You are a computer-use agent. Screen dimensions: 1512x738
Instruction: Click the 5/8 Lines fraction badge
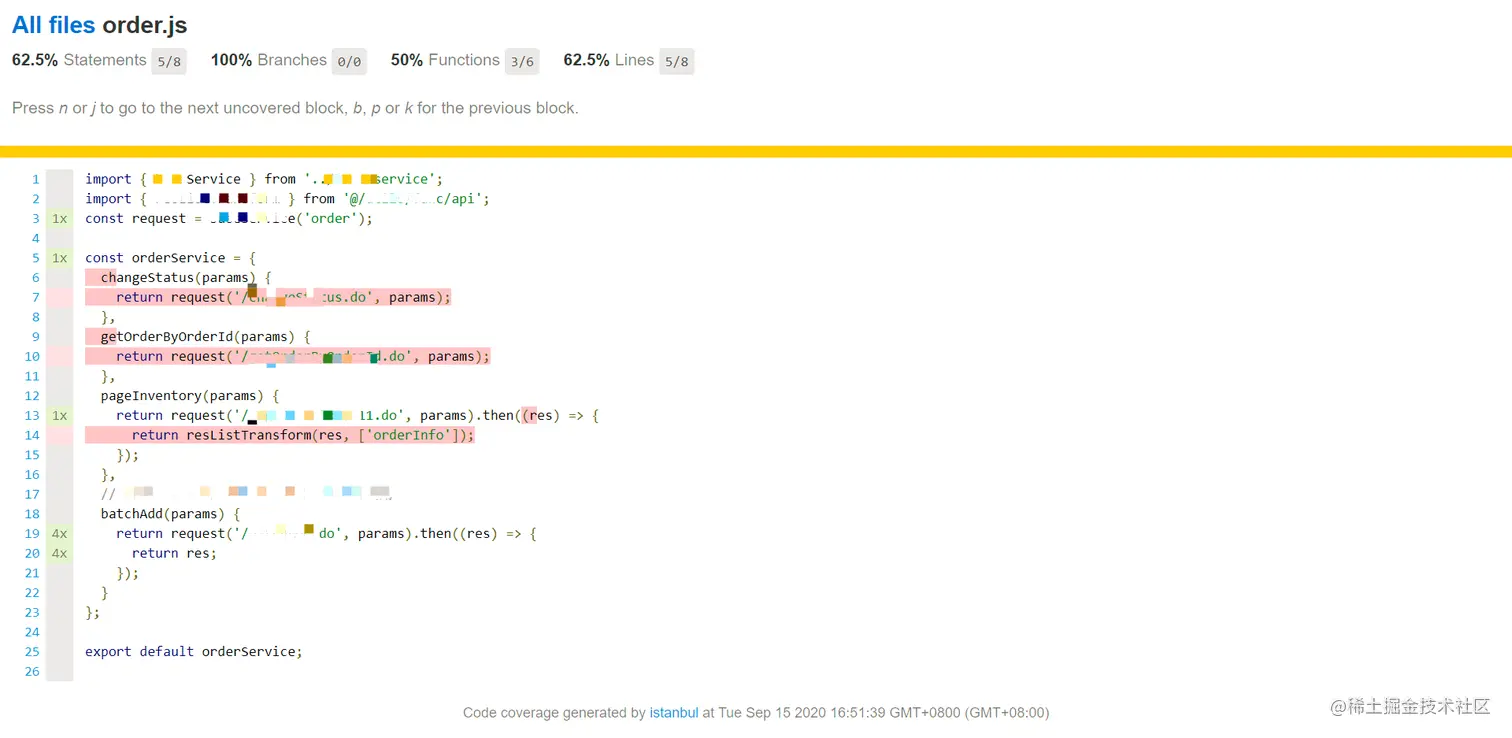(x=677, y=62)
